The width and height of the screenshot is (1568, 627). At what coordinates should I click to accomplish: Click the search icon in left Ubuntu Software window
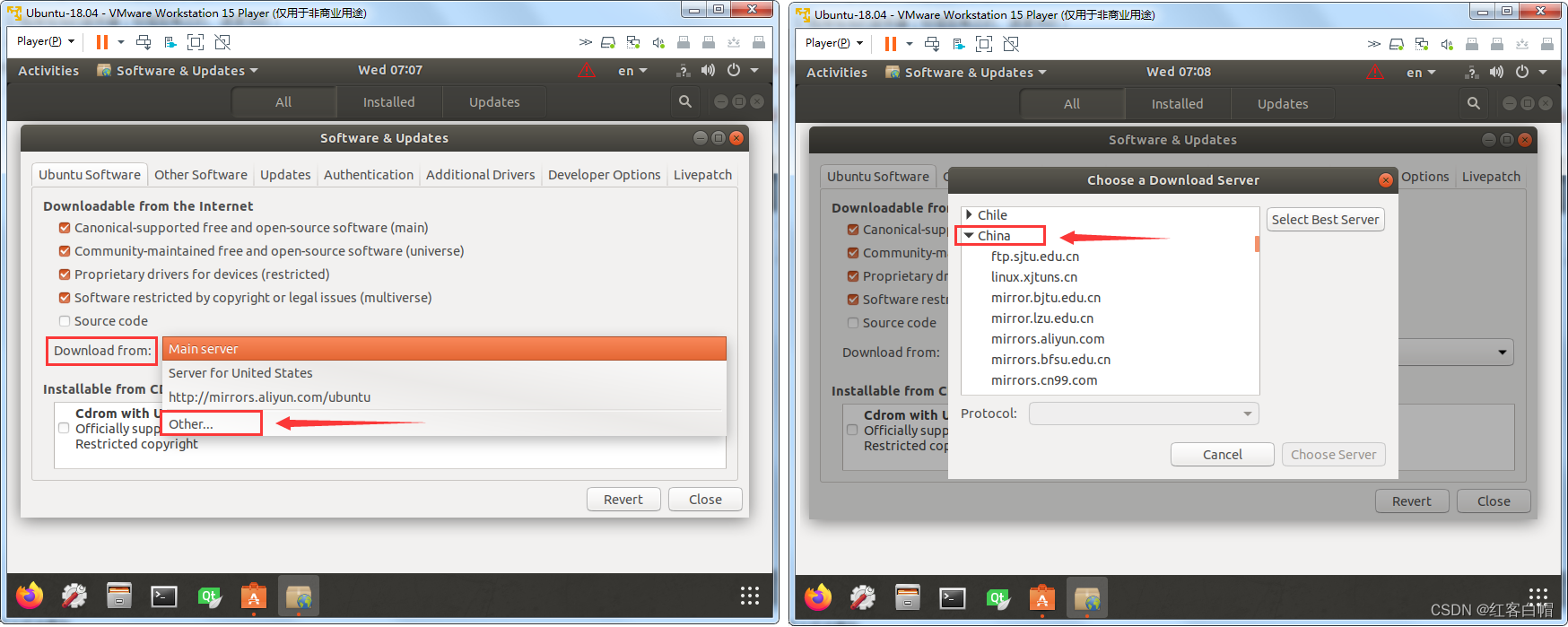coord(685,101)
